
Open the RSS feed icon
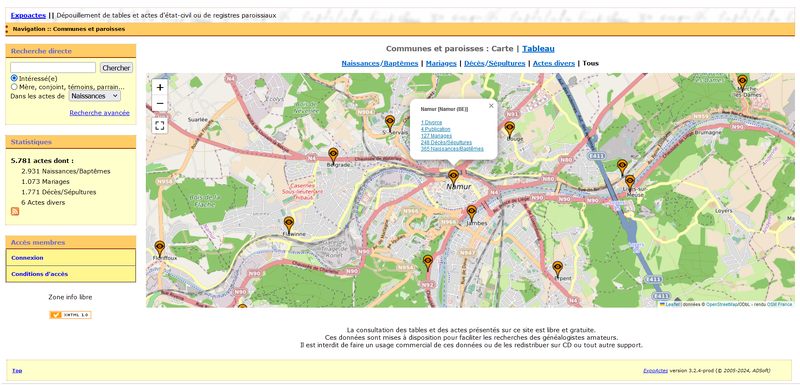coord(15,212)
